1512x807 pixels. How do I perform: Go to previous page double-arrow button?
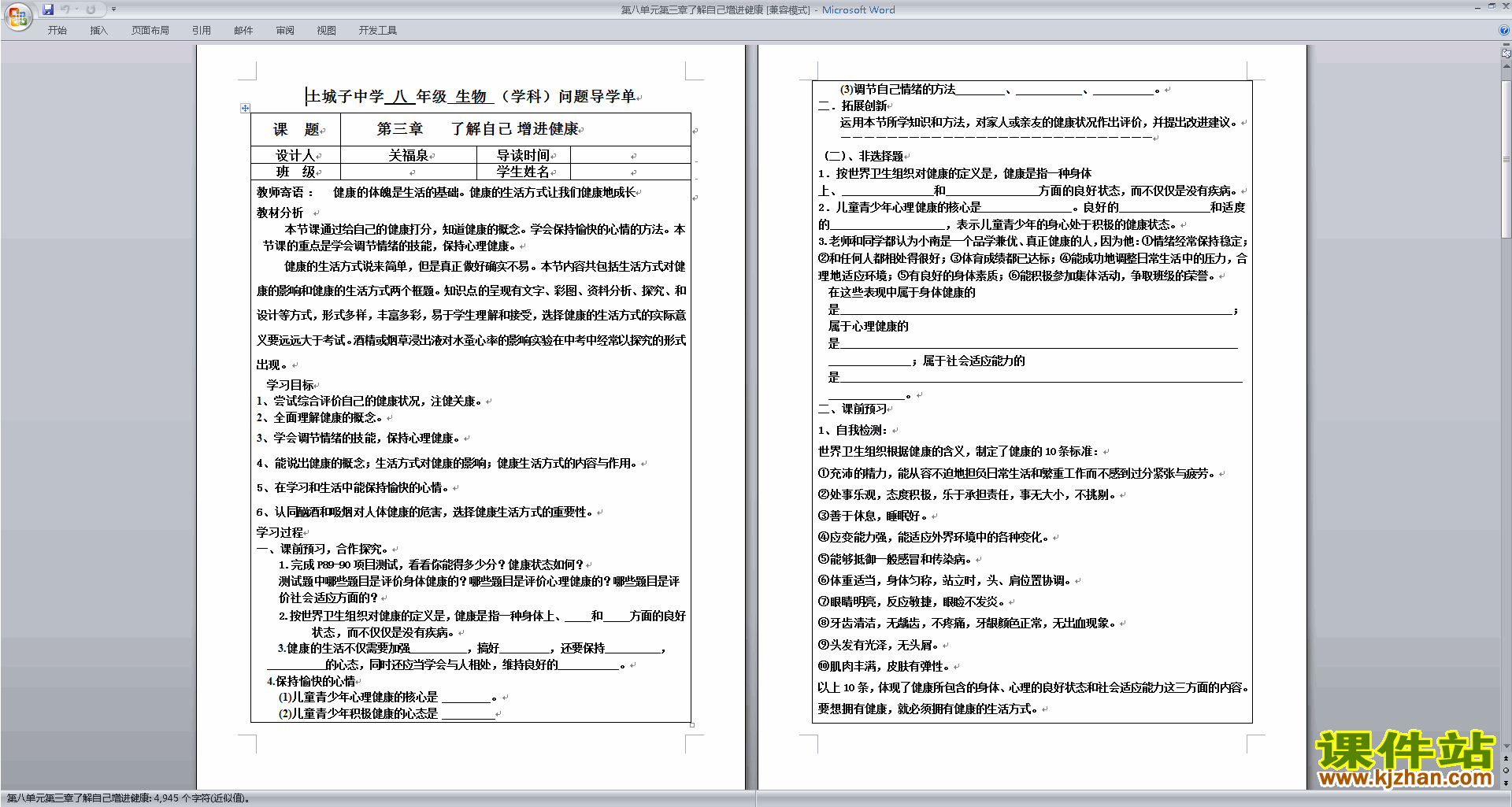pos(1506,758)
